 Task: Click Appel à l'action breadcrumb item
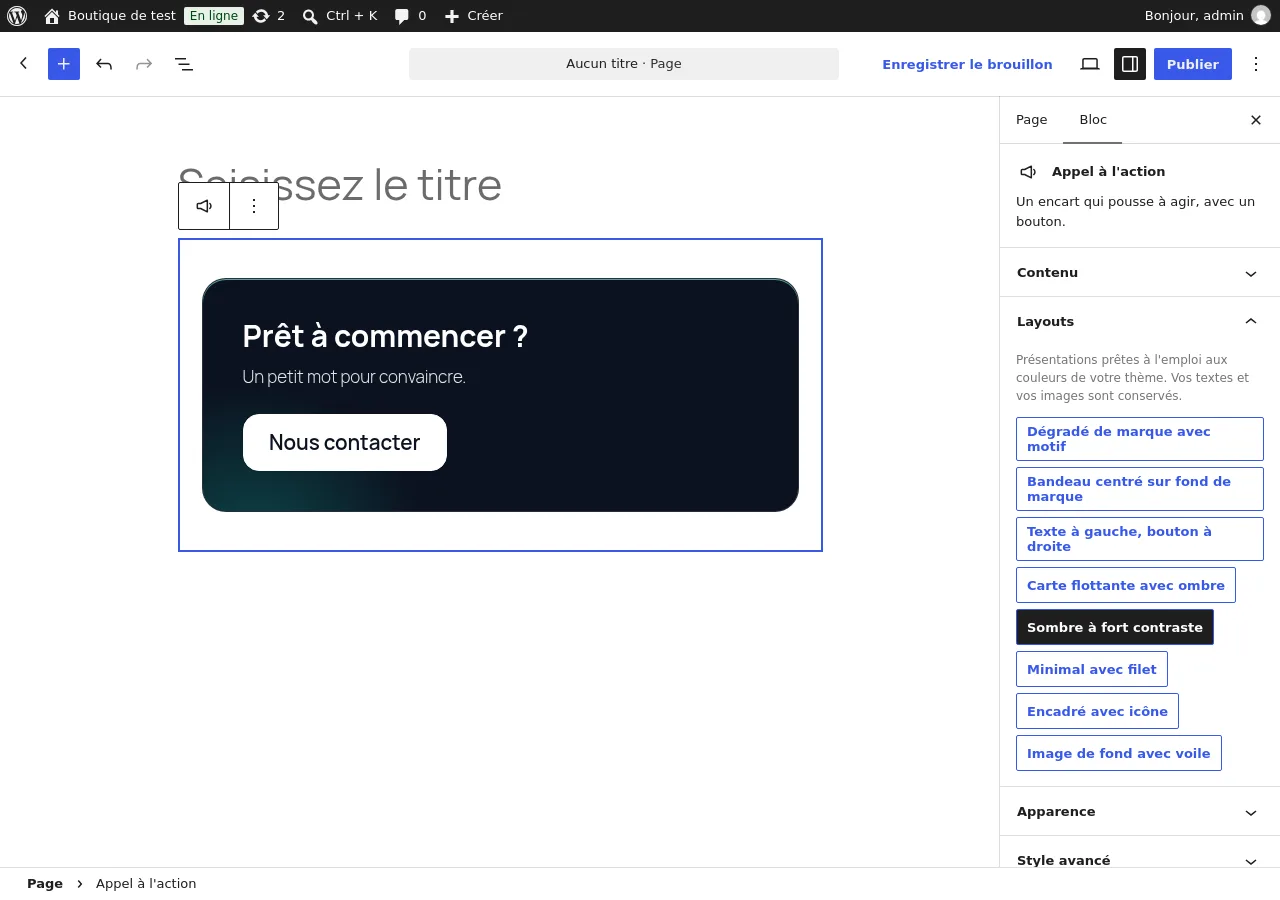pos(146,884)
